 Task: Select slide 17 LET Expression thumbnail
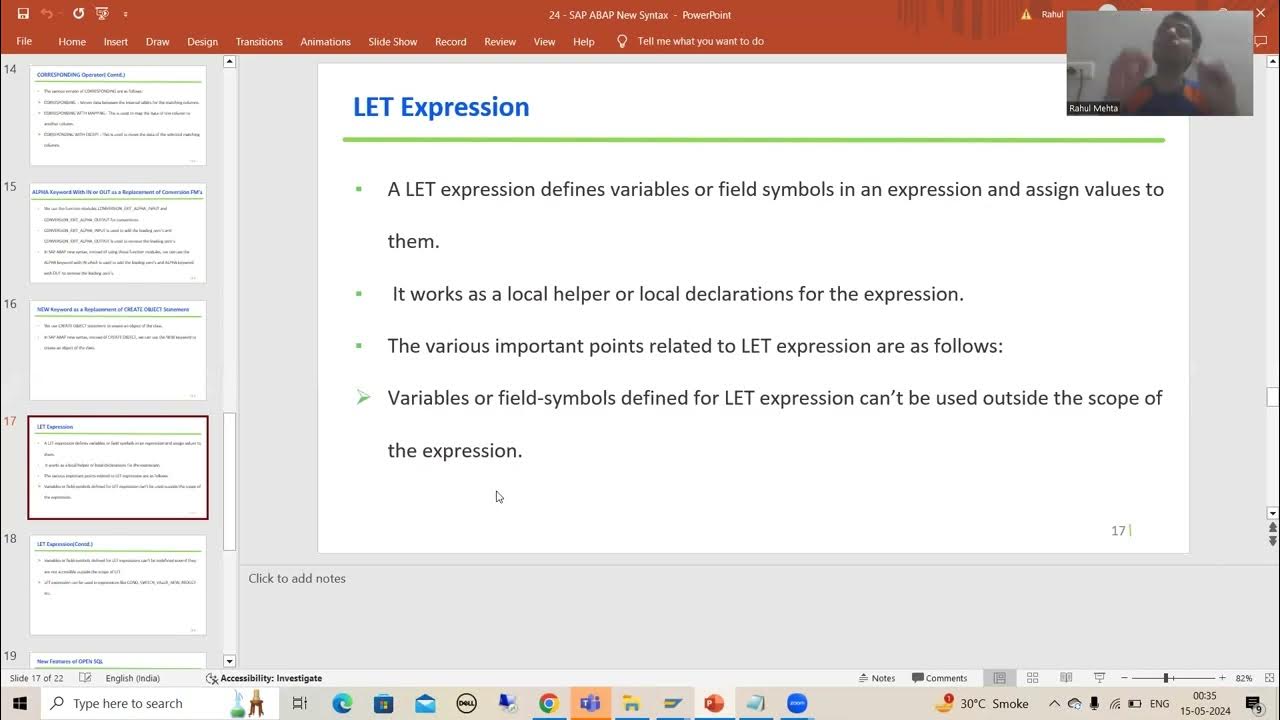click(118, 467)
